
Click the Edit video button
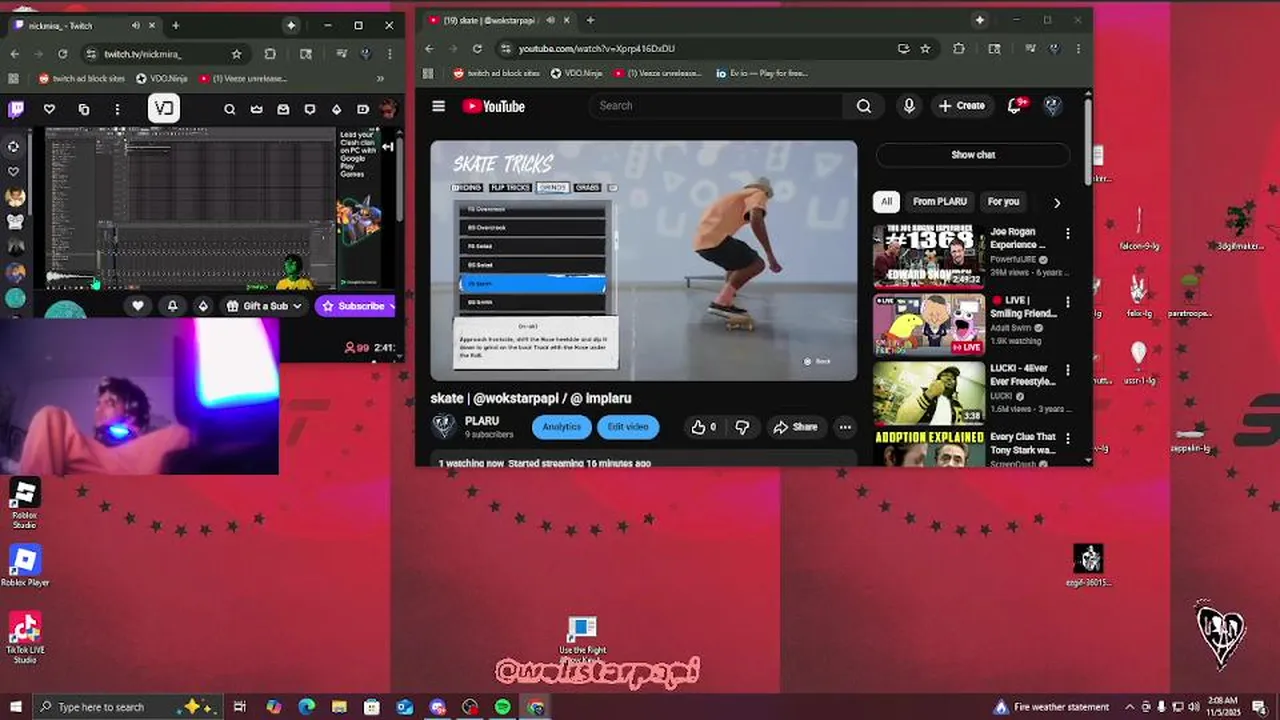pyautogui.click(x=628, y=427)
